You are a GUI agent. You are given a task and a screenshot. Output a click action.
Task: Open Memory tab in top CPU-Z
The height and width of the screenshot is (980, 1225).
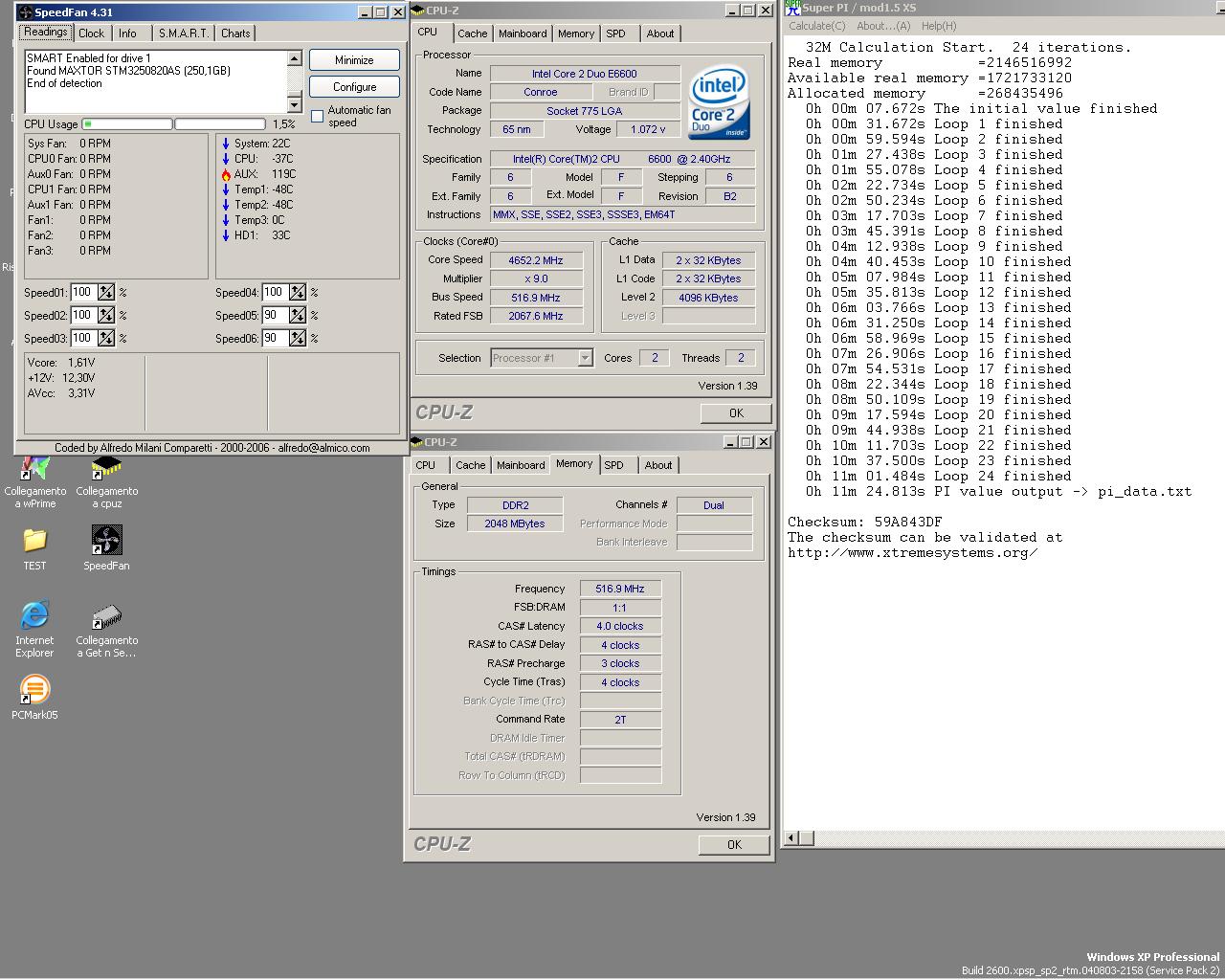click(x=576, y=33)
